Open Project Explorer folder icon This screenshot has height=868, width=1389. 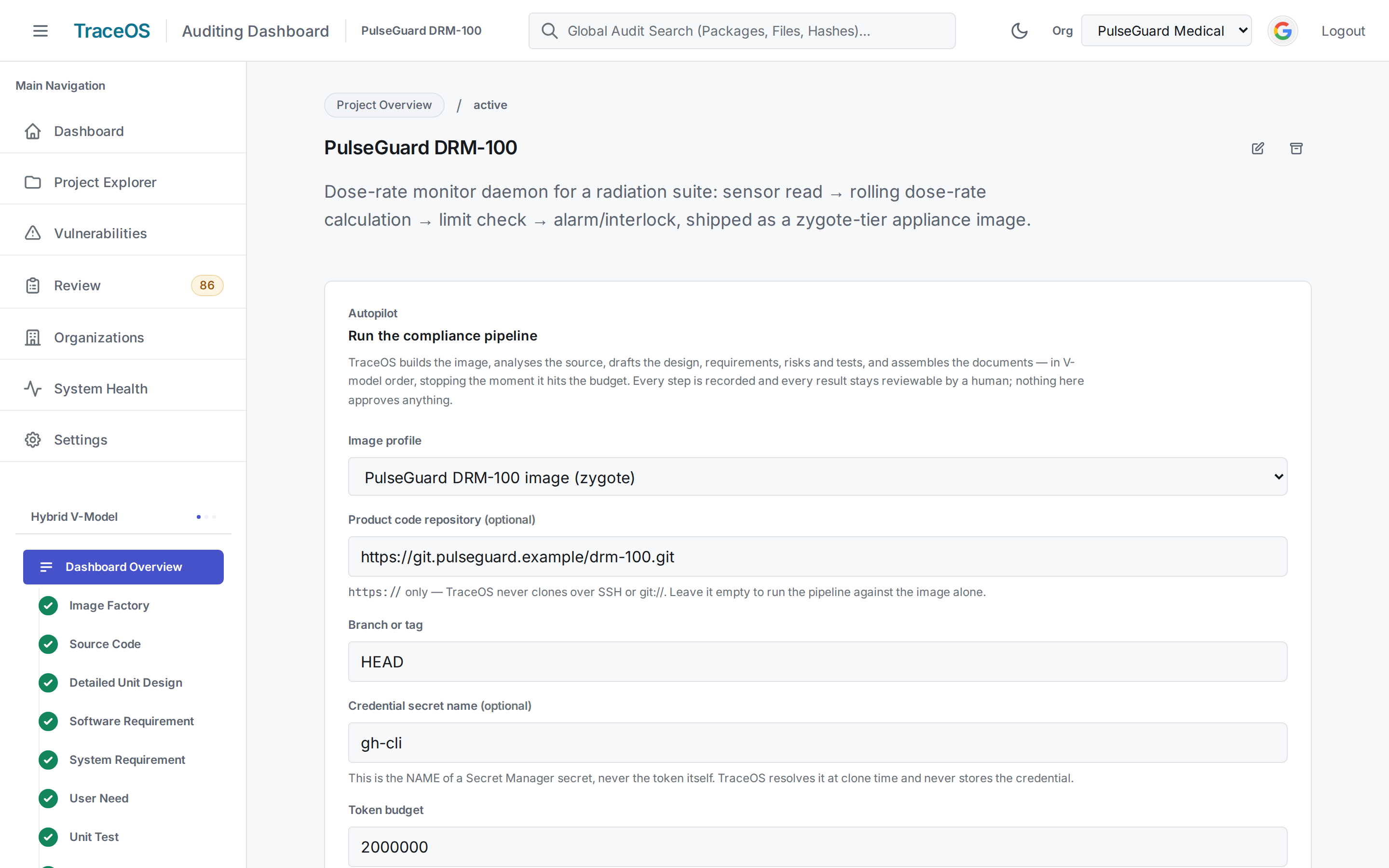(x=33, y=183)
